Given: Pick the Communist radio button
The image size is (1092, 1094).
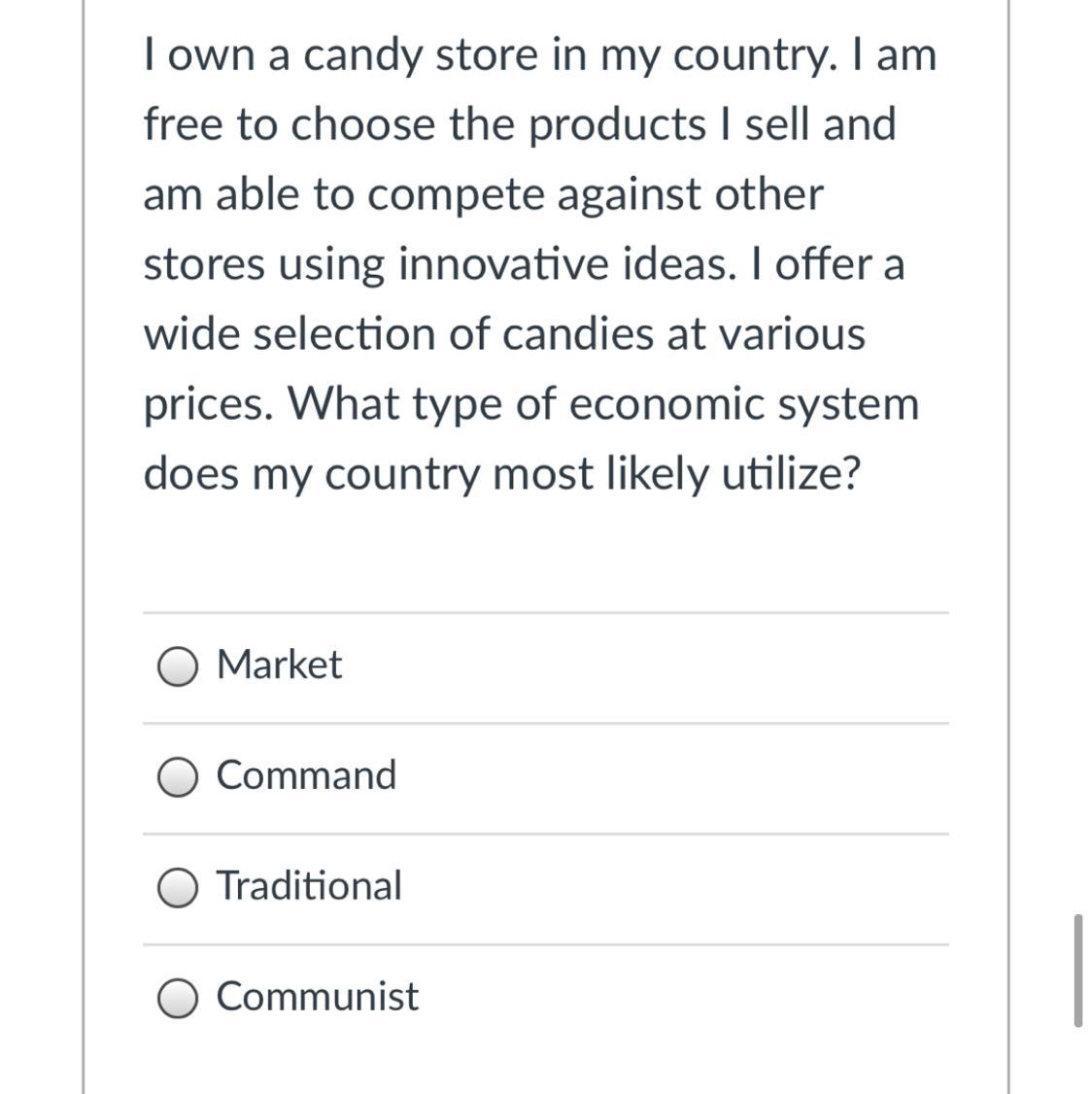Looking at the screenshot, I should pos(178,999).
